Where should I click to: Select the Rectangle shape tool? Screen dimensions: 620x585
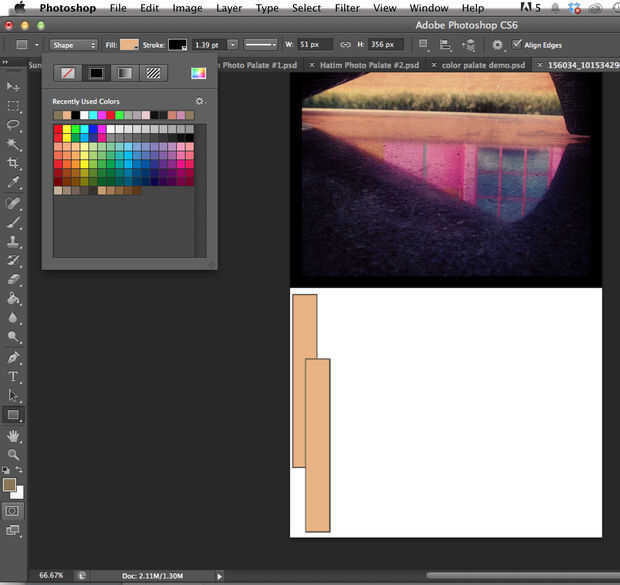(x=13, y=415)
